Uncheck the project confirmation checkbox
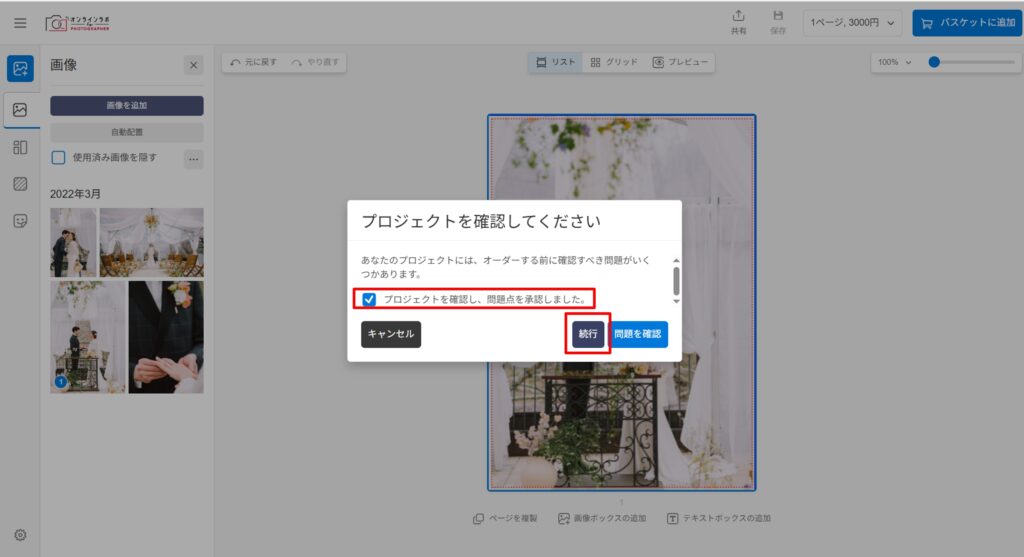 click(x=370, y=299)
